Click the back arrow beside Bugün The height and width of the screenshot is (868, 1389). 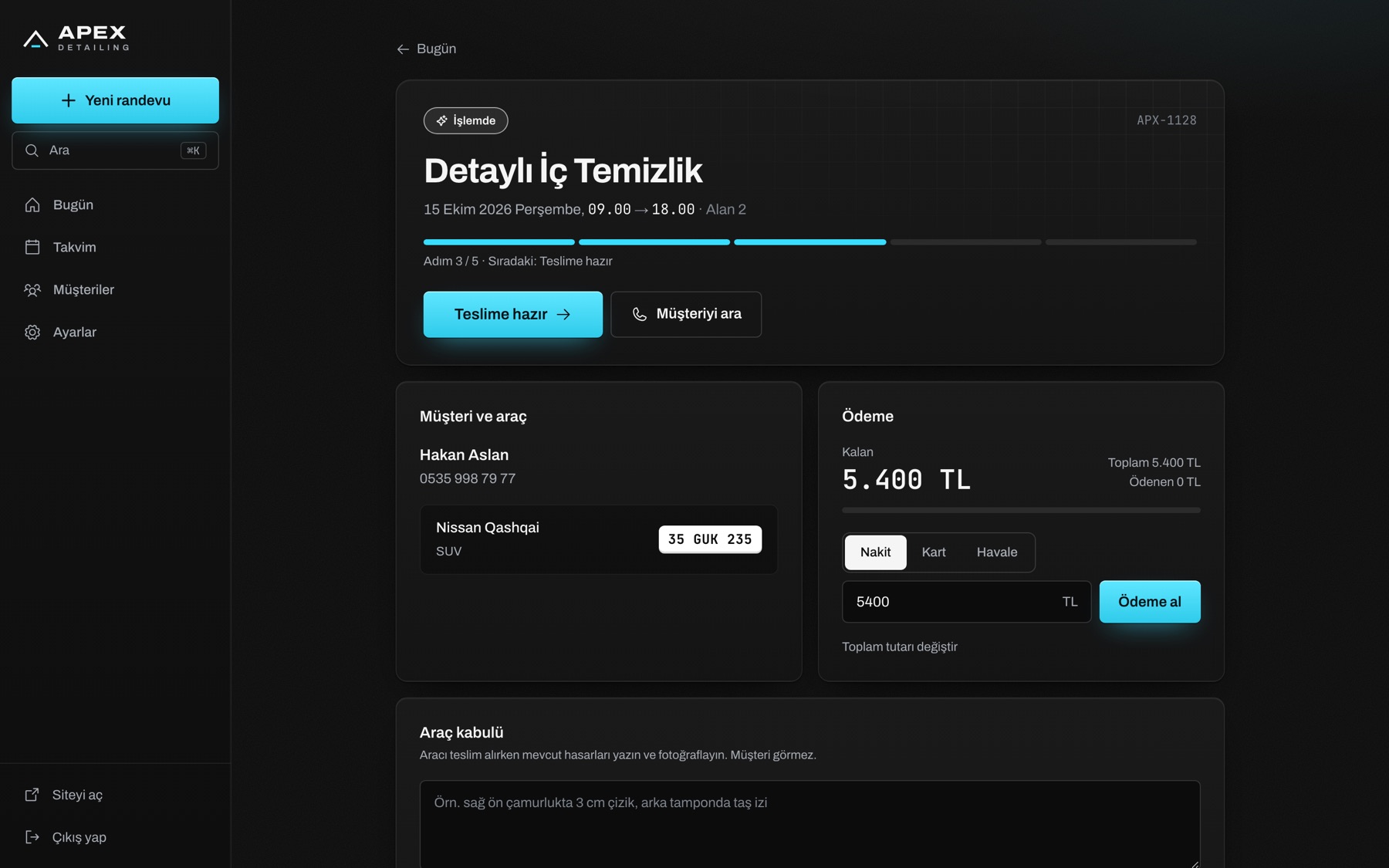tap(403, 49)
